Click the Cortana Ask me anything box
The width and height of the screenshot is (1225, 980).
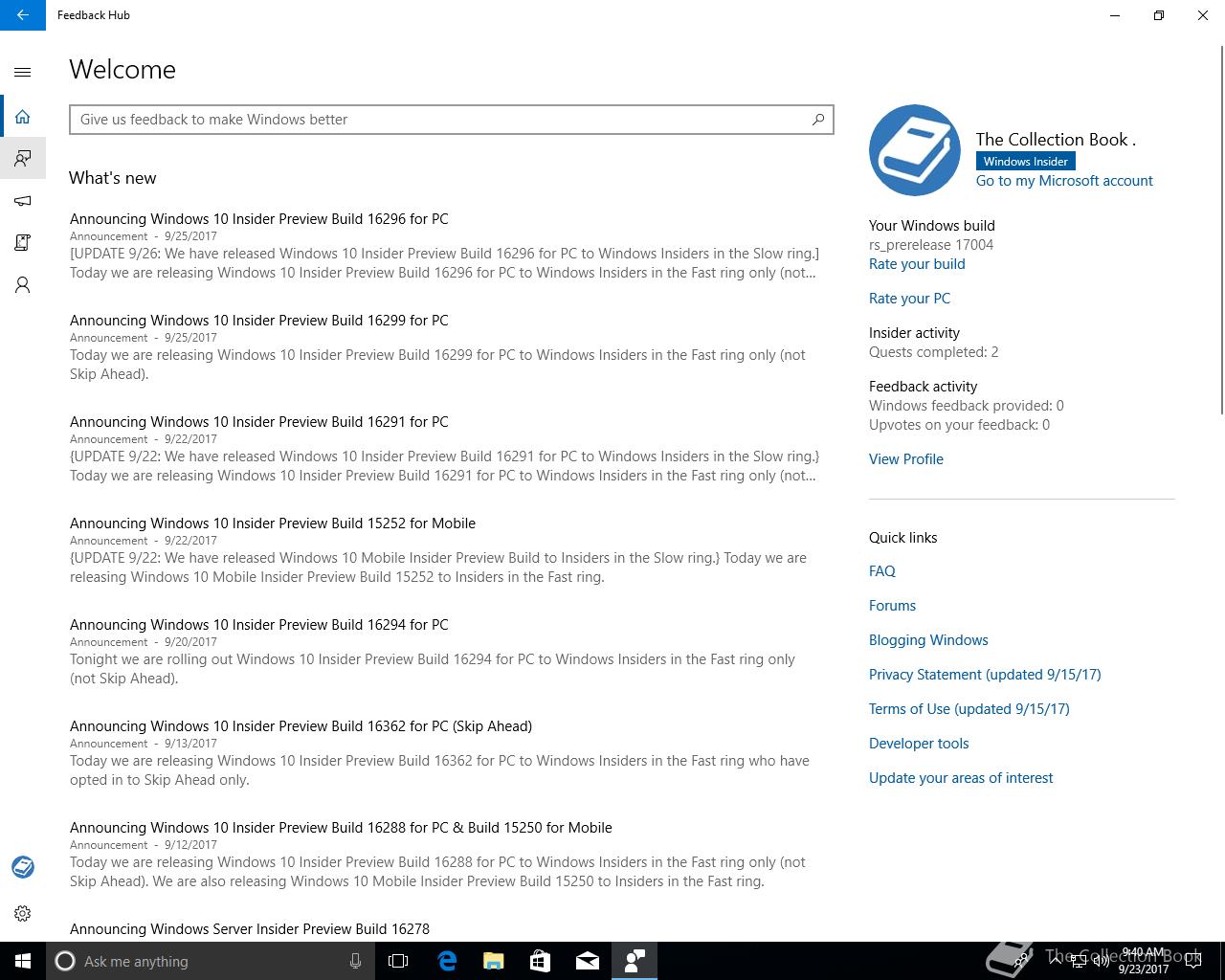pyautogui.click(x=209, y=961)
